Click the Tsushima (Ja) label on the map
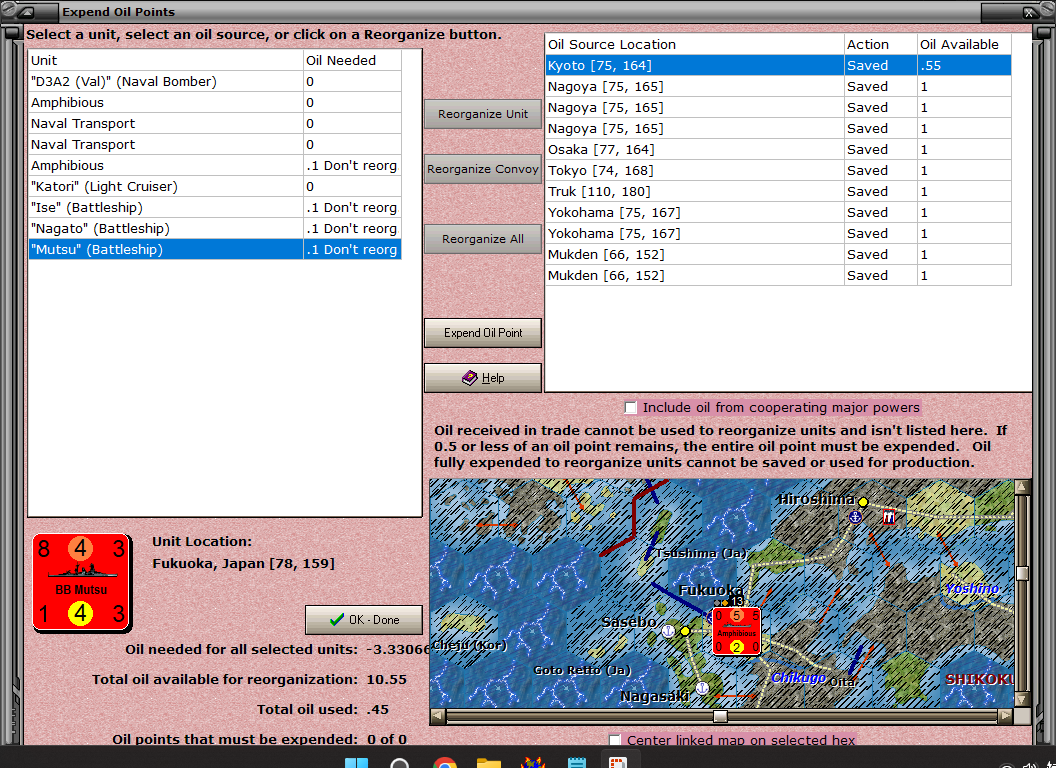 [x=701, y=553]
